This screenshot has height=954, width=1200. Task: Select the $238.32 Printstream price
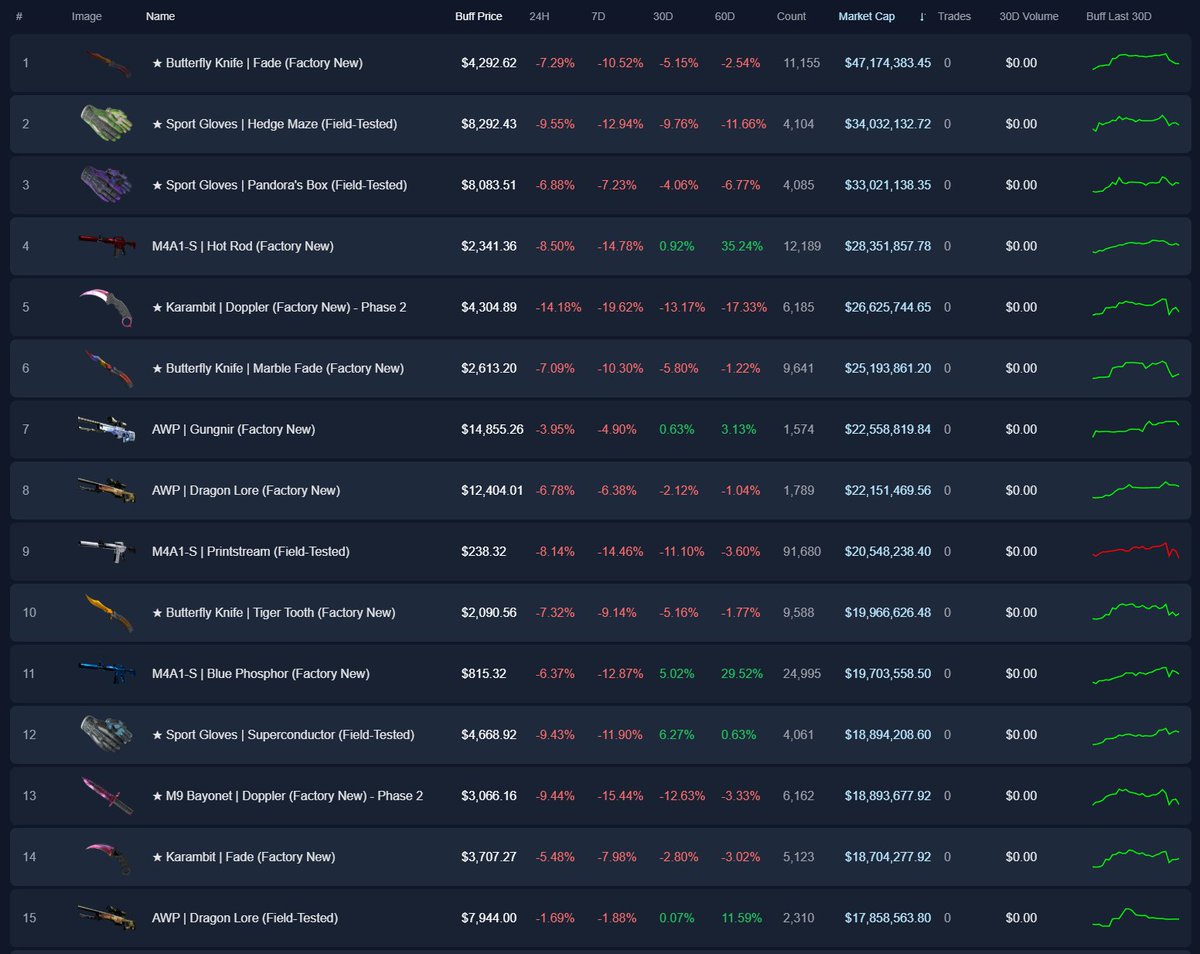[483, 551]
